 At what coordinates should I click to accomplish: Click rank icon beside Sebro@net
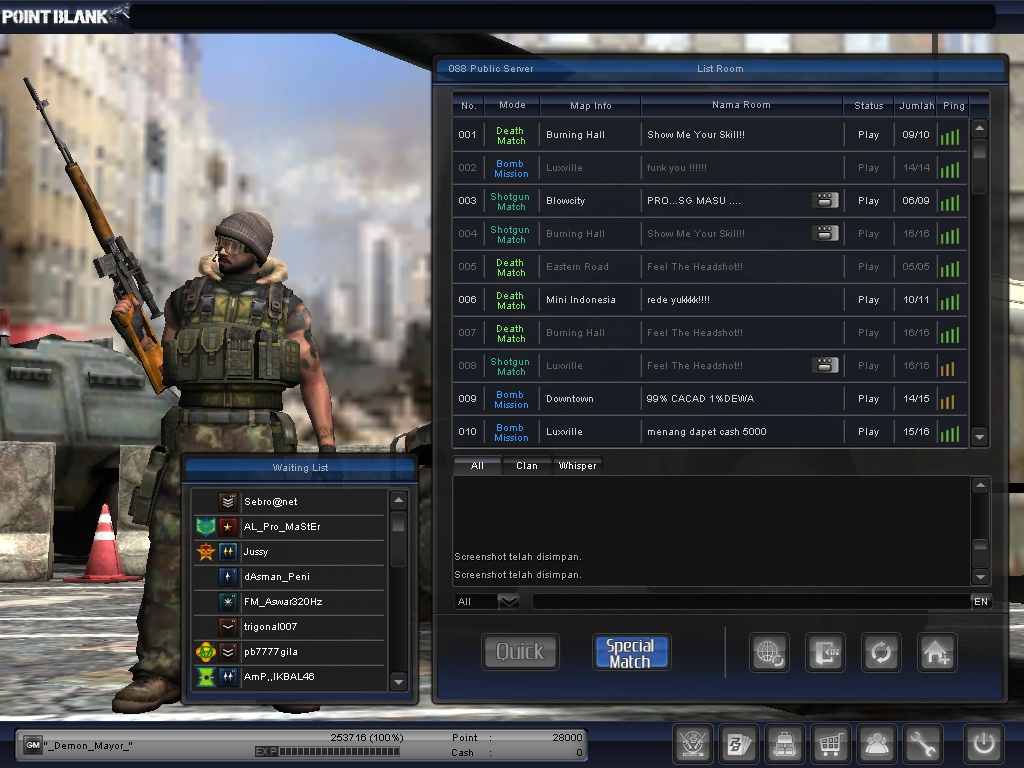pyautogui.click(x=227, y=502)
